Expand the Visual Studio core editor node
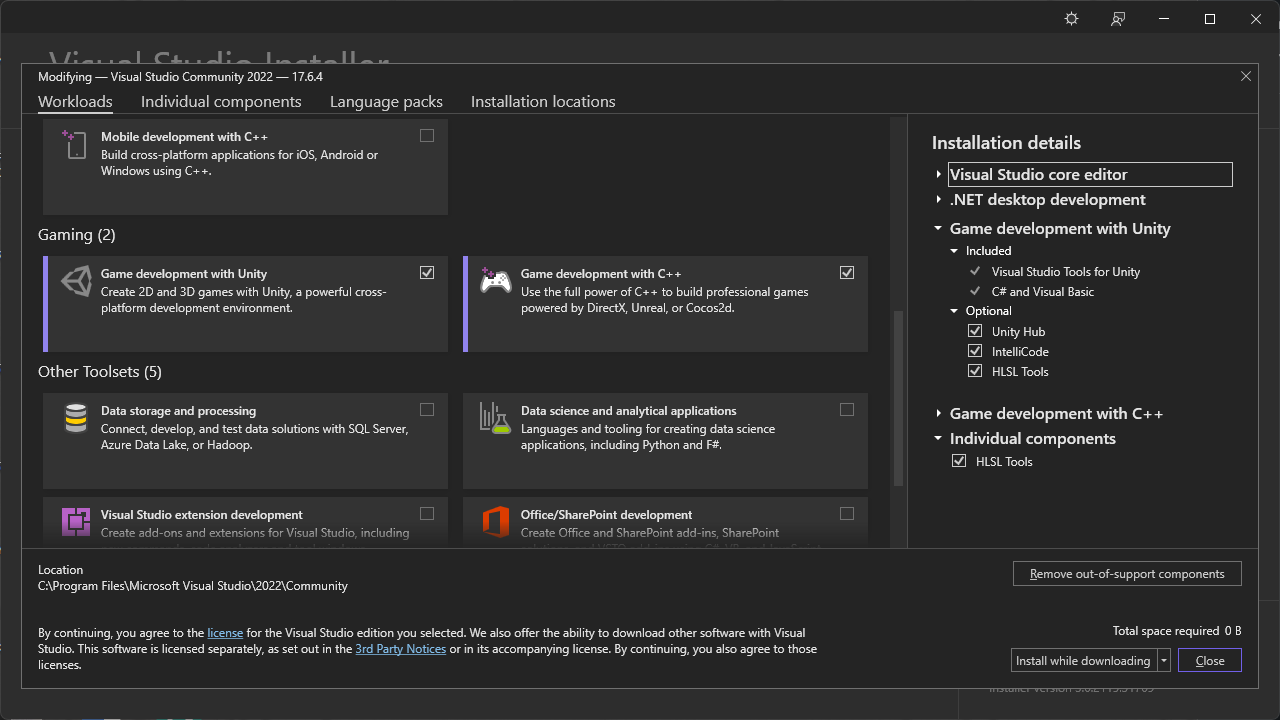This screenshot has width=1280, height=720. (x=938, y=174)
